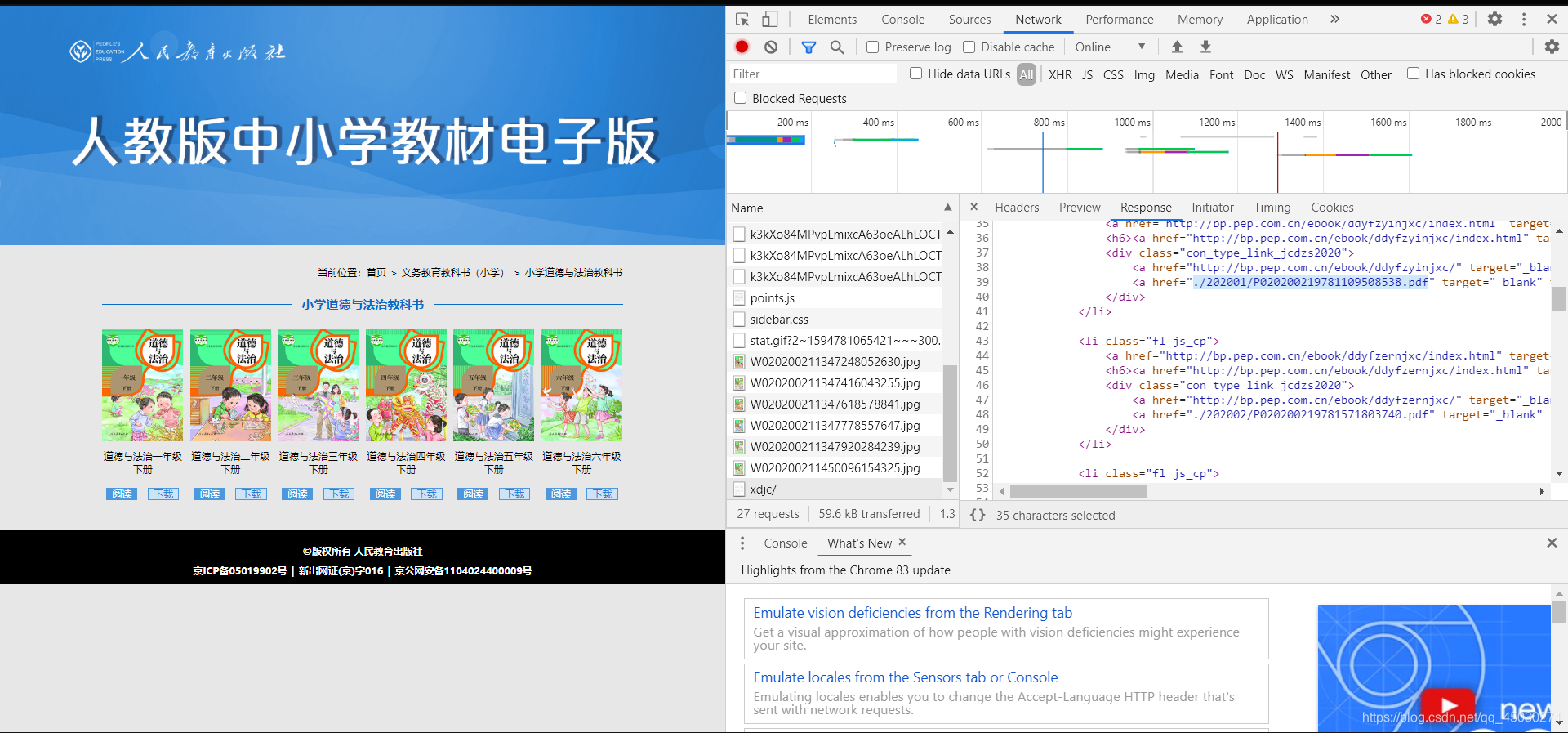Show the warnings count indicator
This screenshot has height=733, width=1568.
pos(1459,19)
